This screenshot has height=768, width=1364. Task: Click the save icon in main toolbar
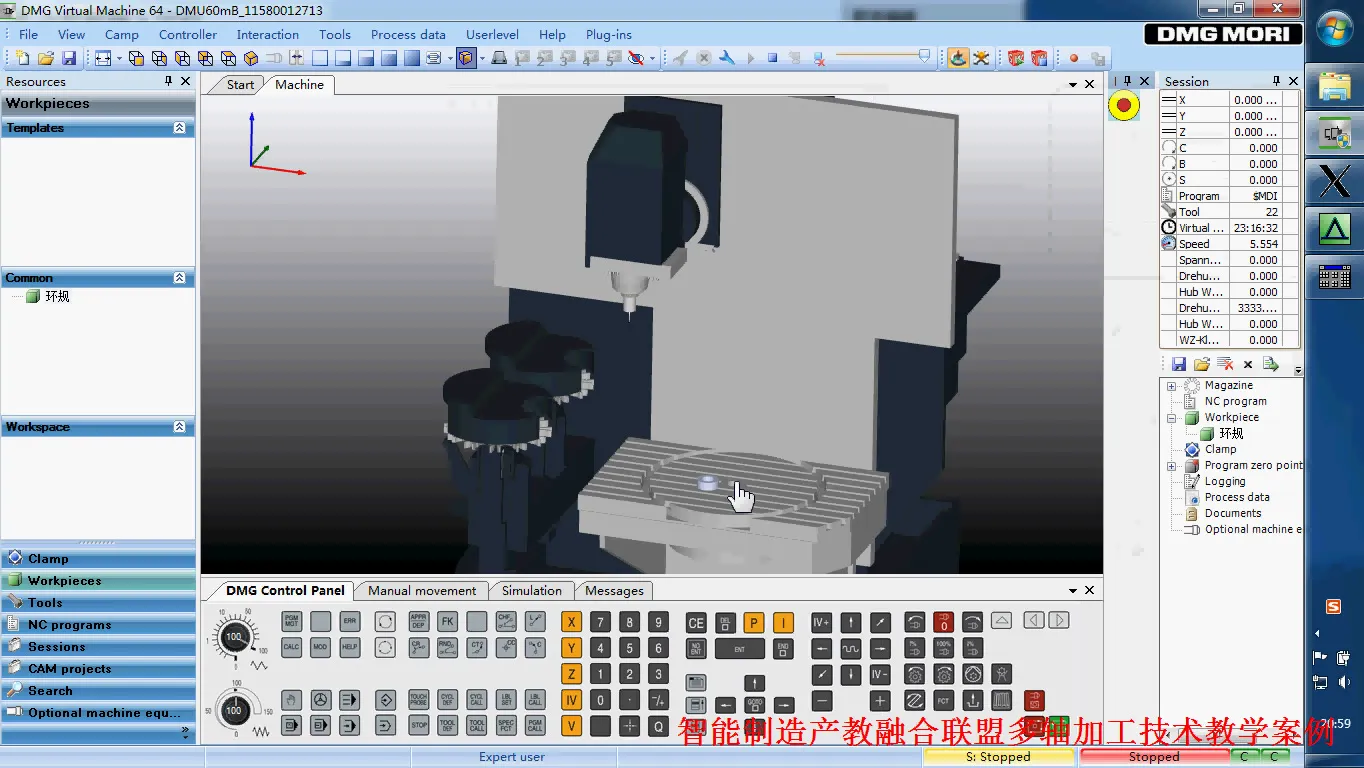point(69,58)
